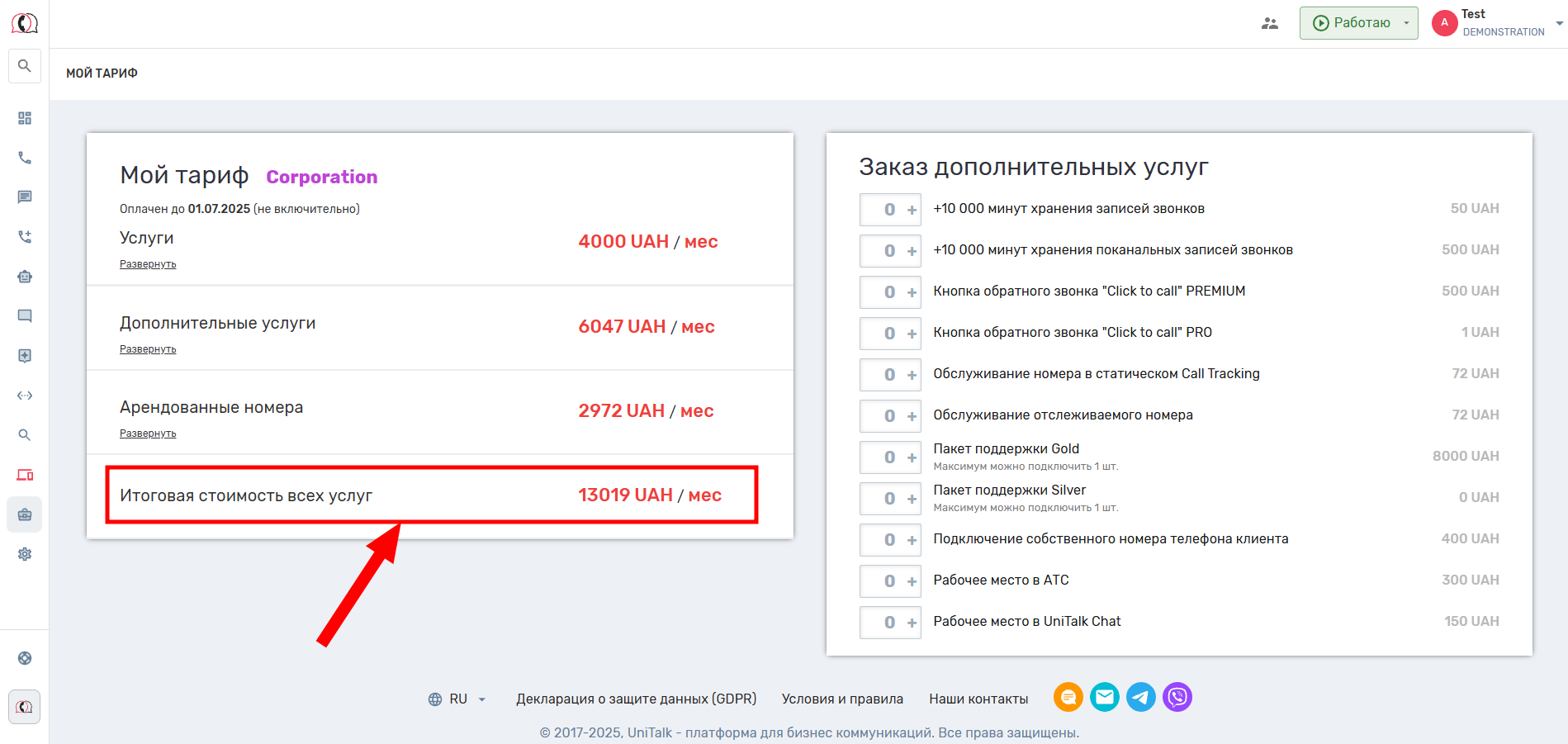Expand the Услуги section via Развернуть
Screen dimensions: 1568x744
click(x=148, y=264)
